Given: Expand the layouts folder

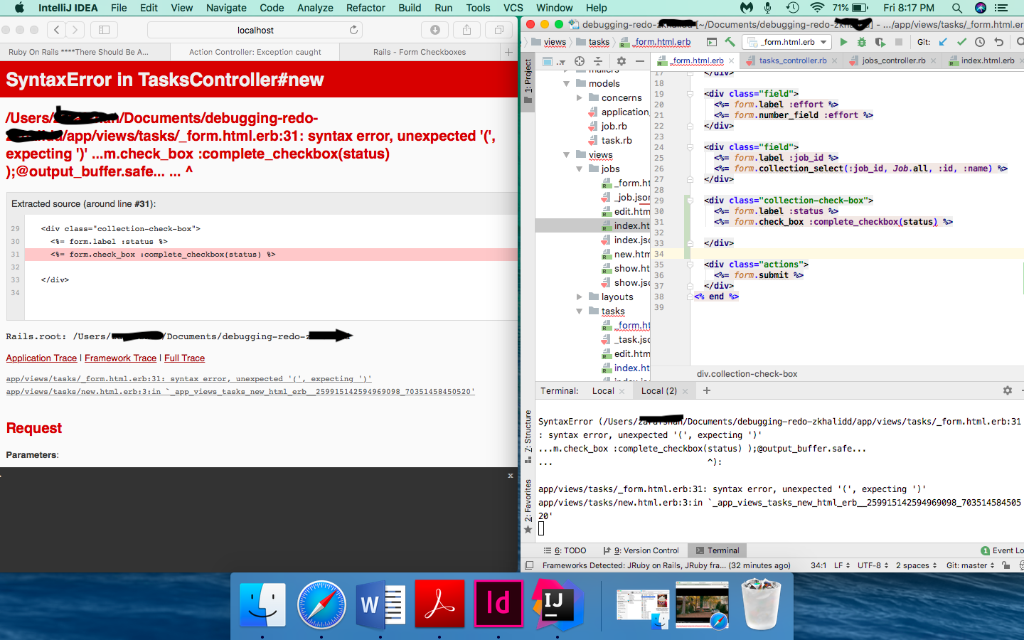Looking at the screenshot, I should [x=579, y=297].
